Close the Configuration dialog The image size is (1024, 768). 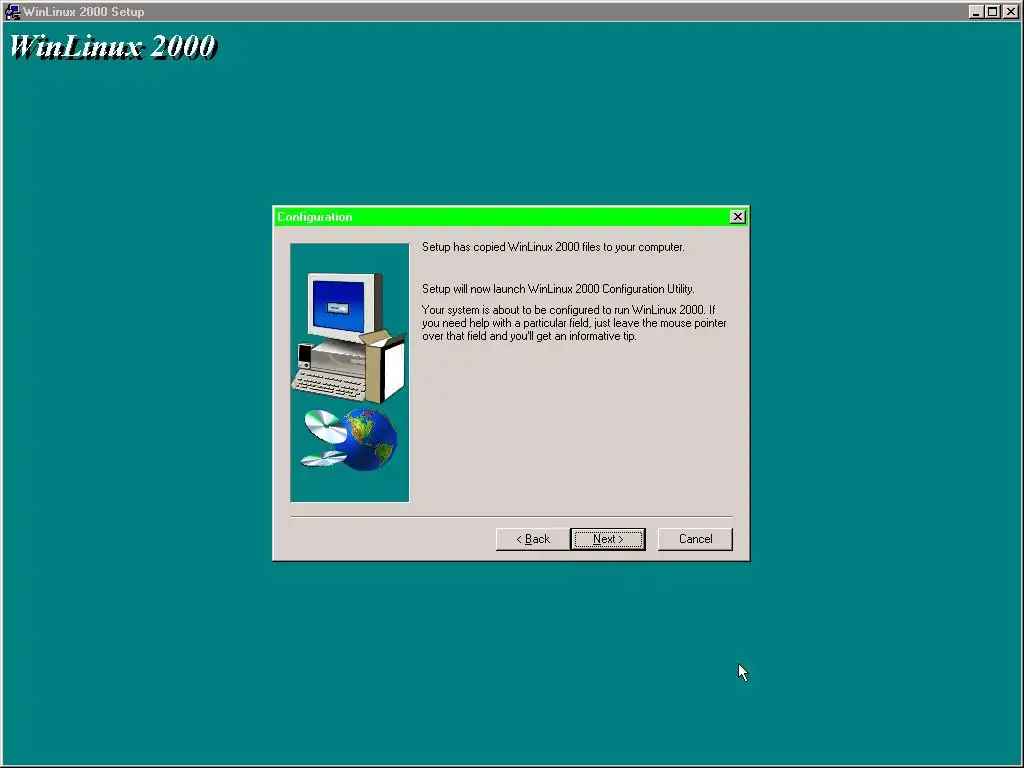pos(737,217)
